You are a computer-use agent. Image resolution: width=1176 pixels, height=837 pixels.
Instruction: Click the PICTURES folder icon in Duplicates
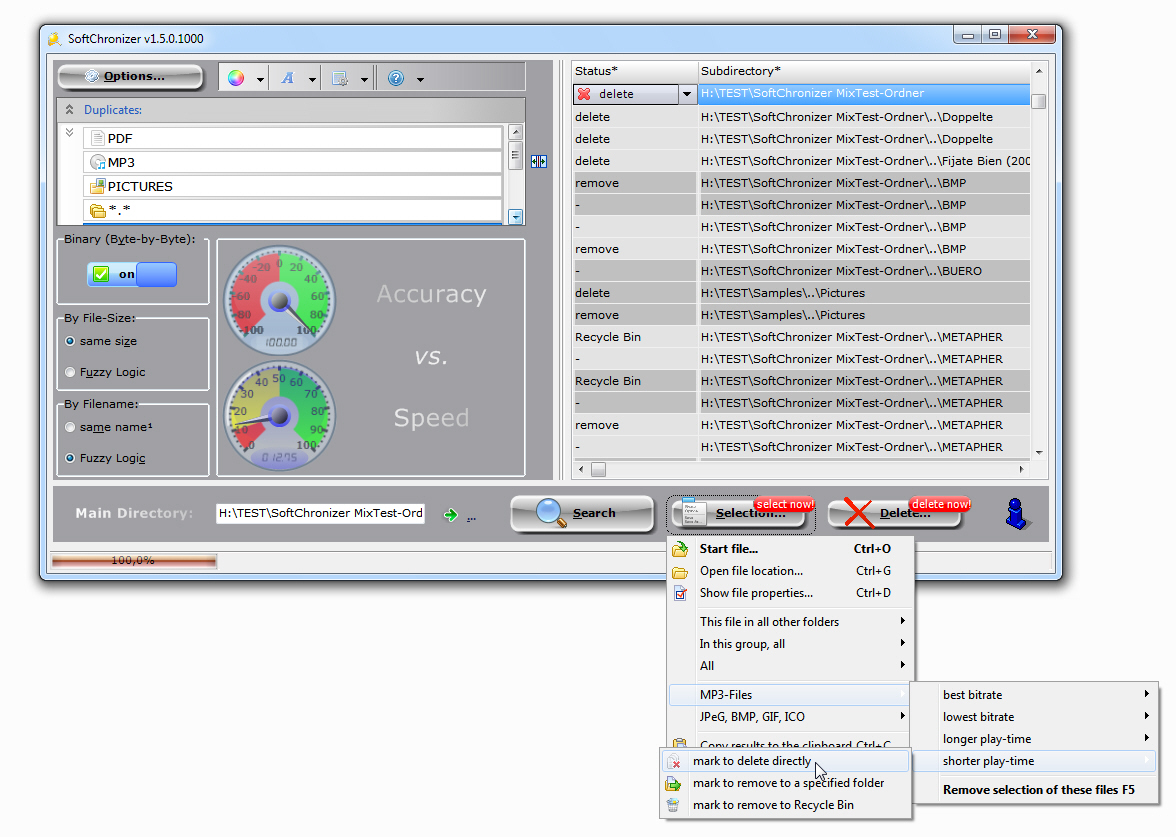tap(98, 186)
